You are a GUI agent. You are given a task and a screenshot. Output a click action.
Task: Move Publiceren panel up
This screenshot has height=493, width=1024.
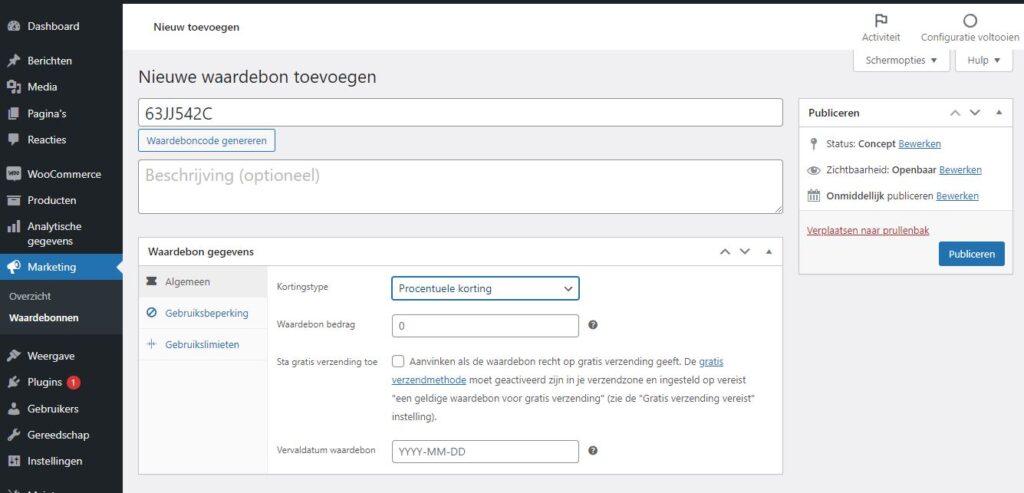(x=955, y=112)
